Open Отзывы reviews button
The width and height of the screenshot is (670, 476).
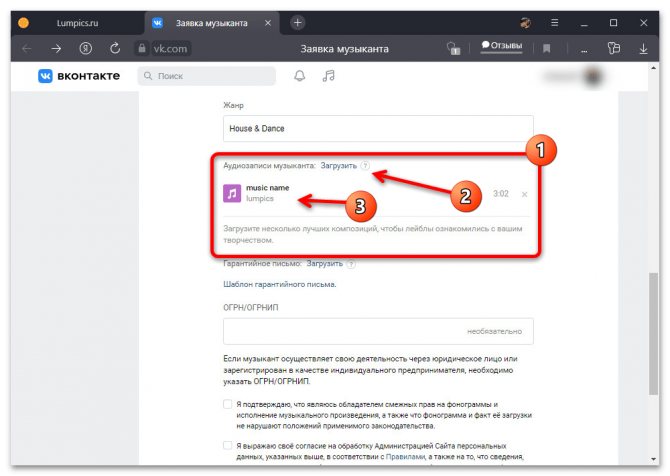point(502,46)
